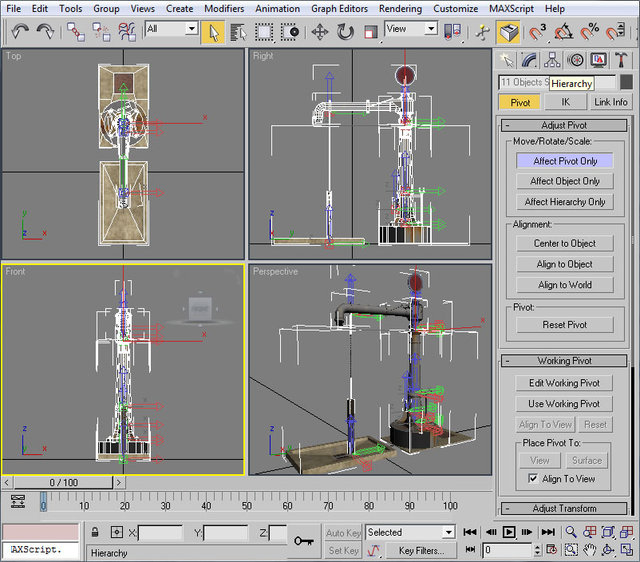The height and width of the screenshot is (562, 640).
Task: Open the Modifiers menu
Action: pos(223,8)
